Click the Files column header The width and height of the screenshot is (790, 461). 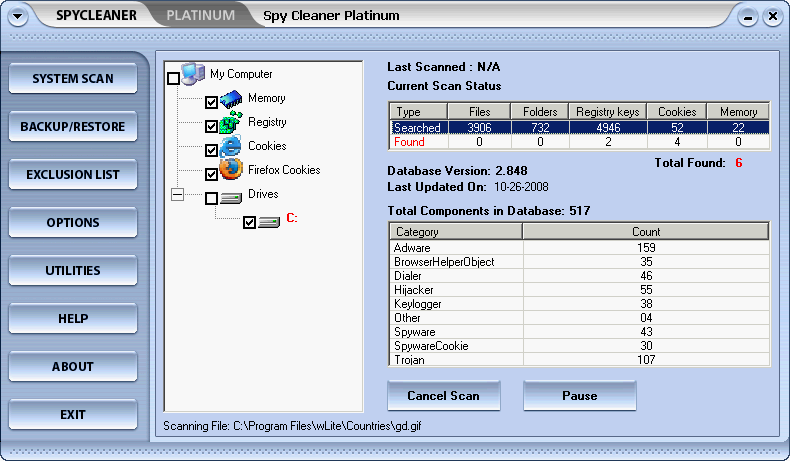tap(479, 111)
